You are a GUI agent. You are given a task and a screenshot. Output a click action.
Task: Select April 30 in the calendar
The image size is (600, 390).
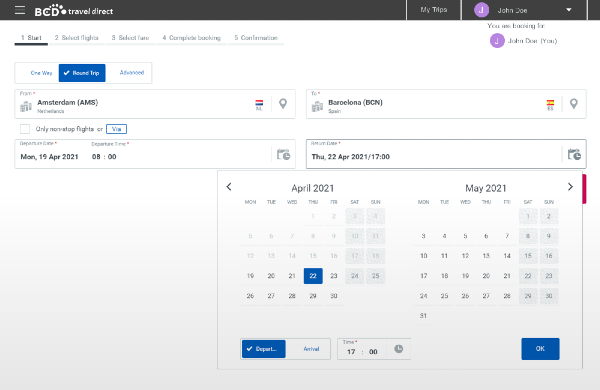pyautogui.click(x=334, y=295)
